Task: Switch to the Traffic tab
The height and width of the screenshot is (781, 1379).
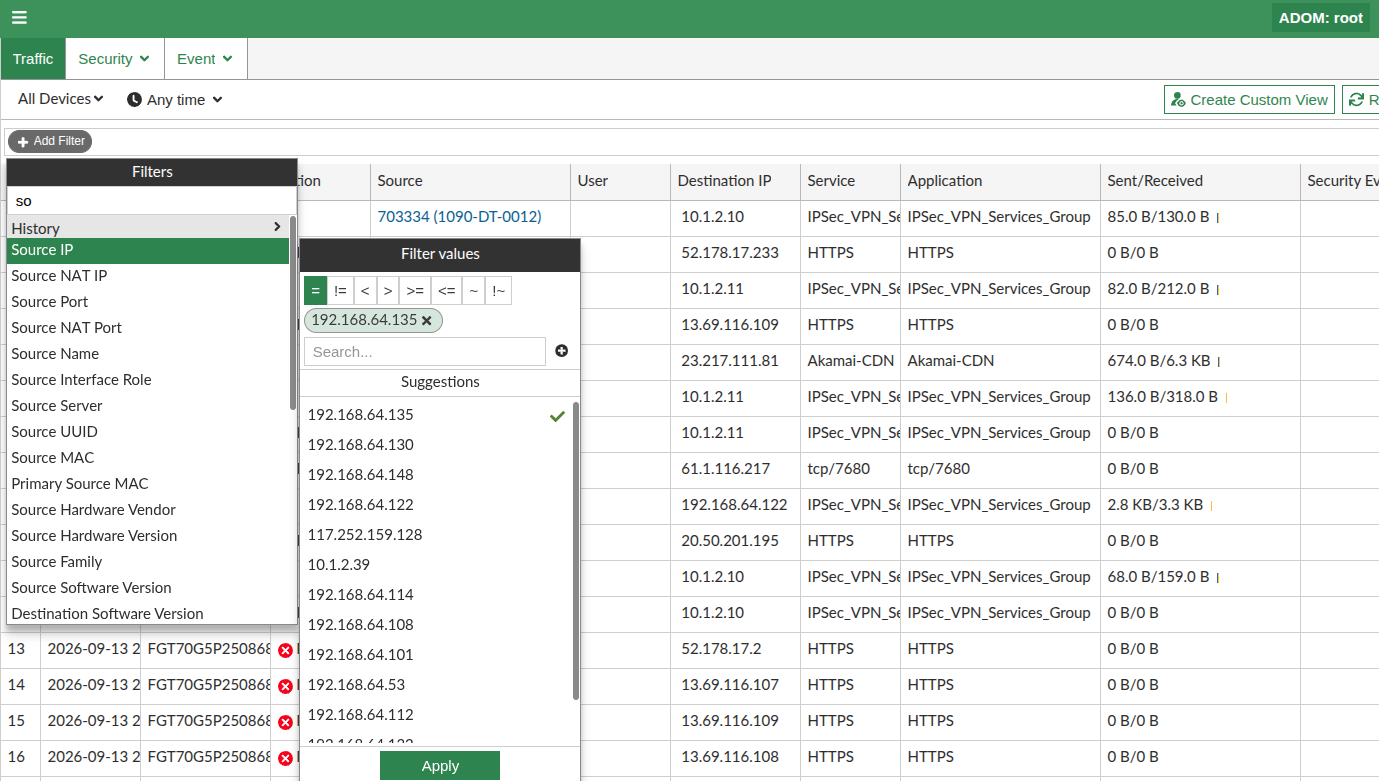Action: point(33,59)
